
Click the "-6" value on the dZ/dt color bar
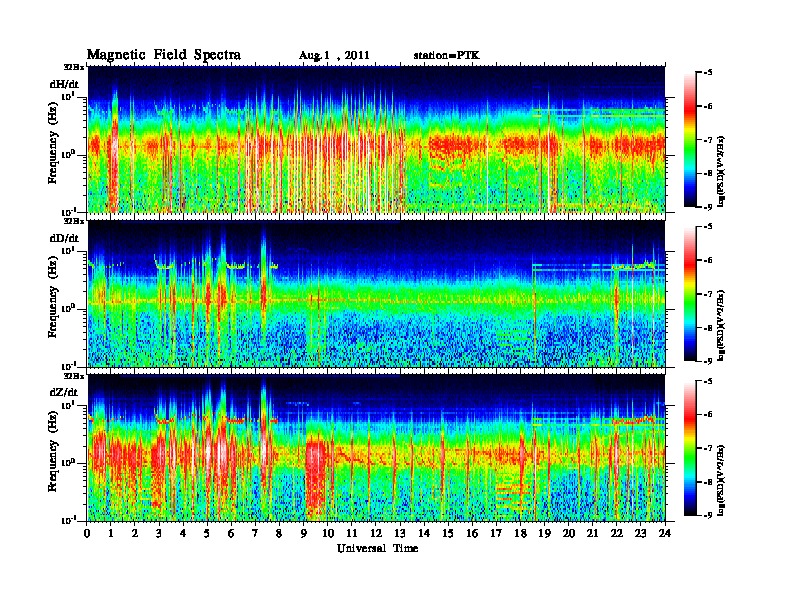tap(708, 414)
